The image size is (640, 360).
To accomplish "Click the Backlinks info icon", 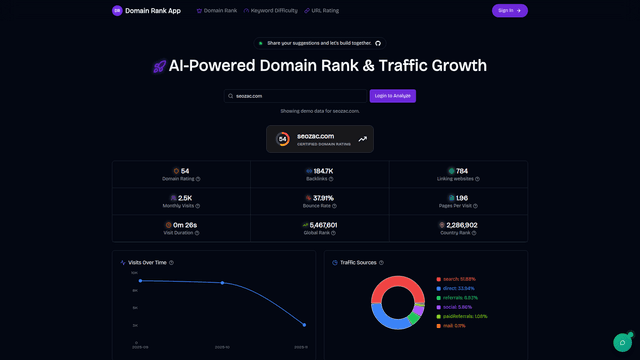I will point(331,179).
